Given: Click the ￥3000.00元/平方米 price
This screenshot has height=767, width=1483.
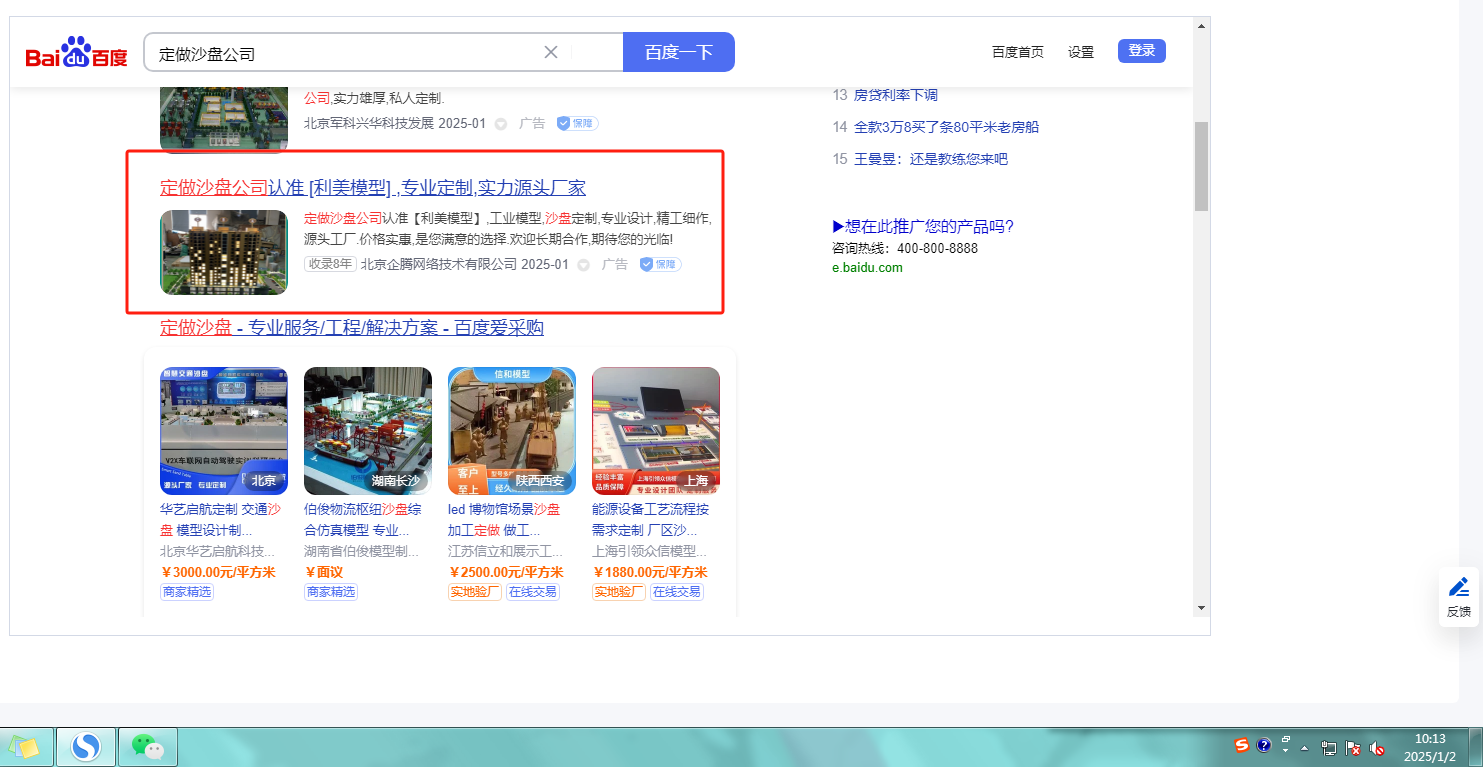Looking at the screenshot, I should pos(218,572).
